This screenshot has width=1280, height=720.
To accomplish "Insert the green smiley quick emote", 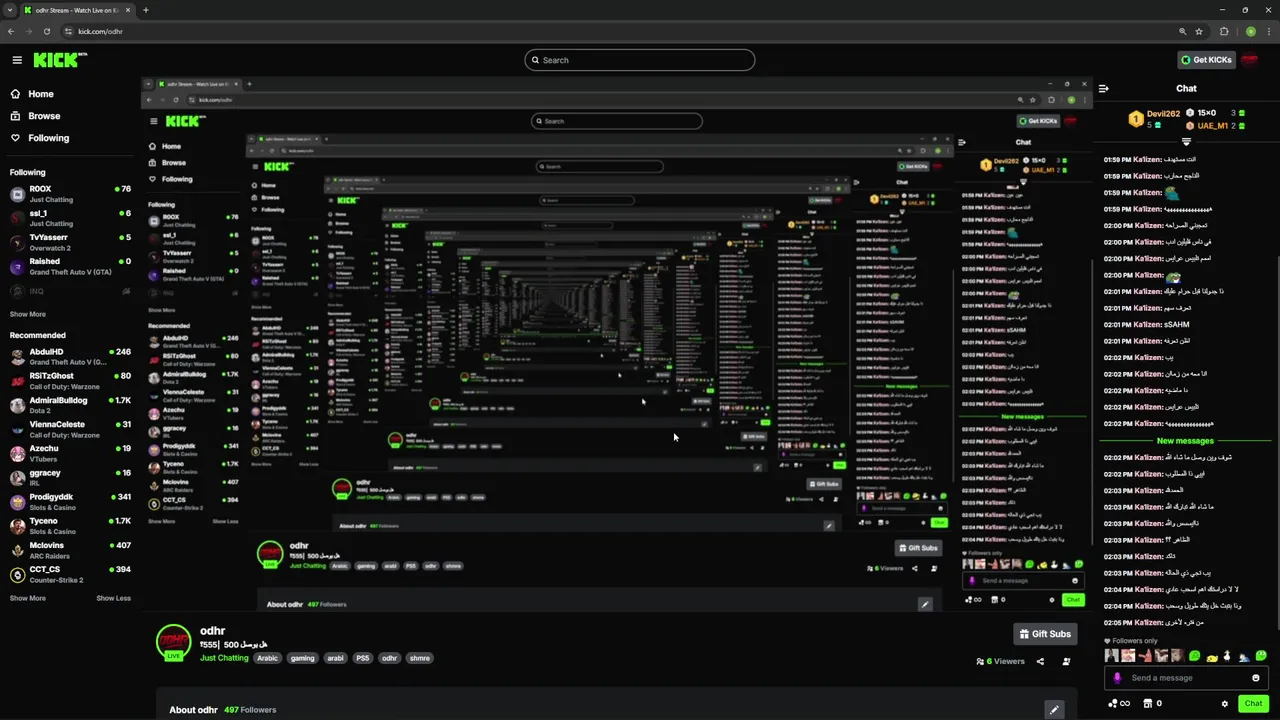I will click(x=1261, y=656).
